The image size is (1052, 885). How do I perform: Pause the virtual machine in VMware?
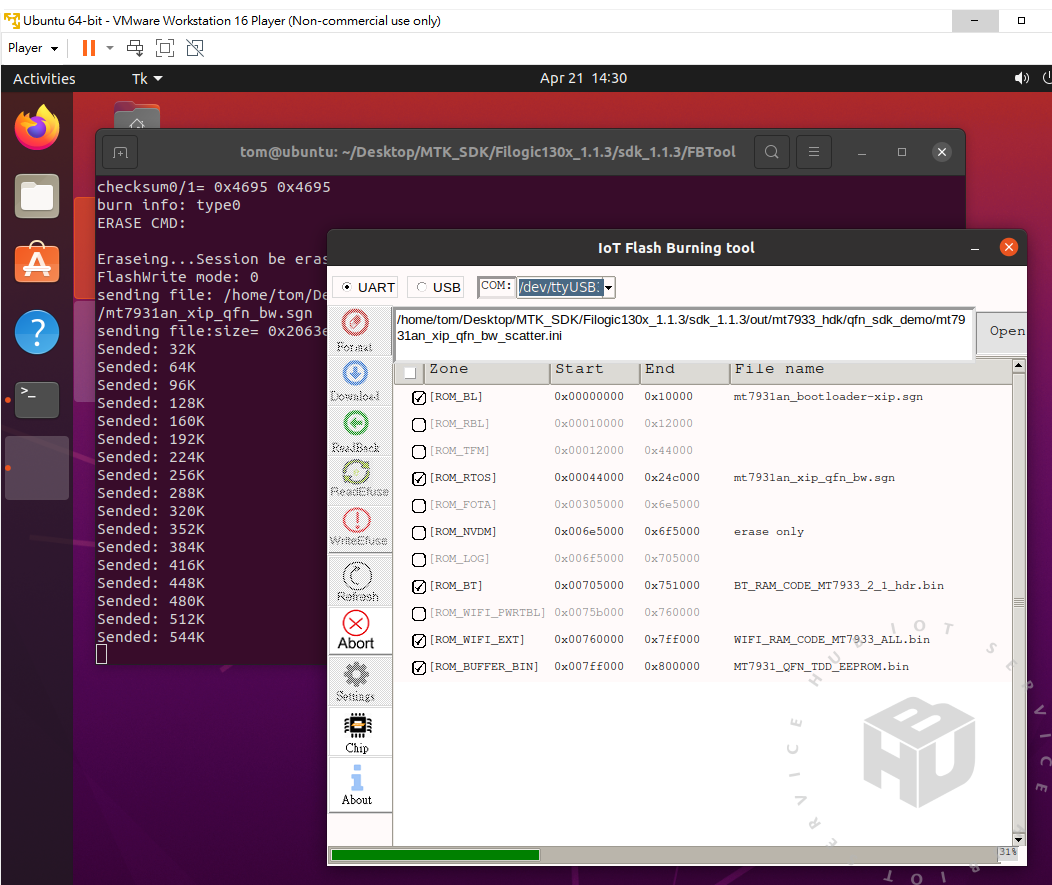click(89, 48)
